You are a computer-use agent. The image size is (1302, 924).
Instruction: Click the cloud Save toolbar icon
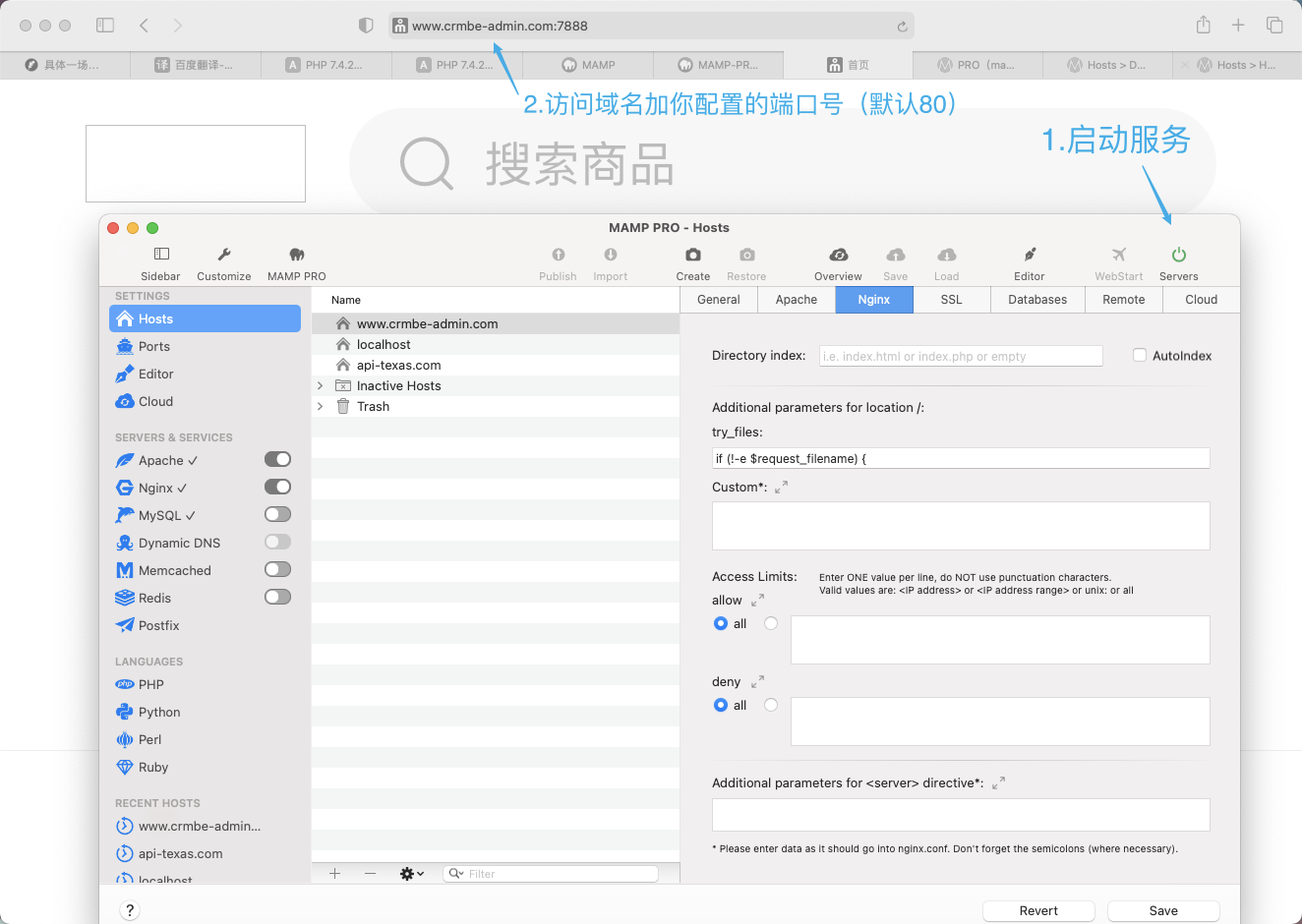click(x=896, y=255)
